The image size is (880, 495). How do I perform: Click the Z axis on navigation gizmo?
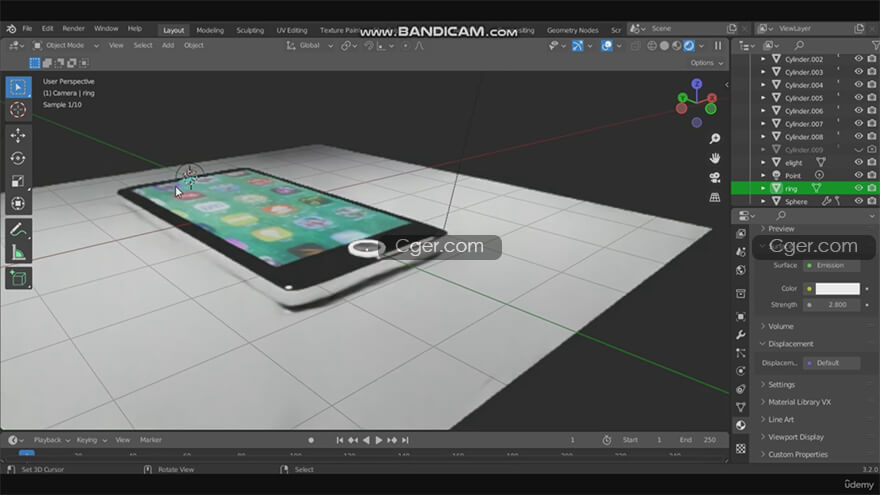coord(696,84)
